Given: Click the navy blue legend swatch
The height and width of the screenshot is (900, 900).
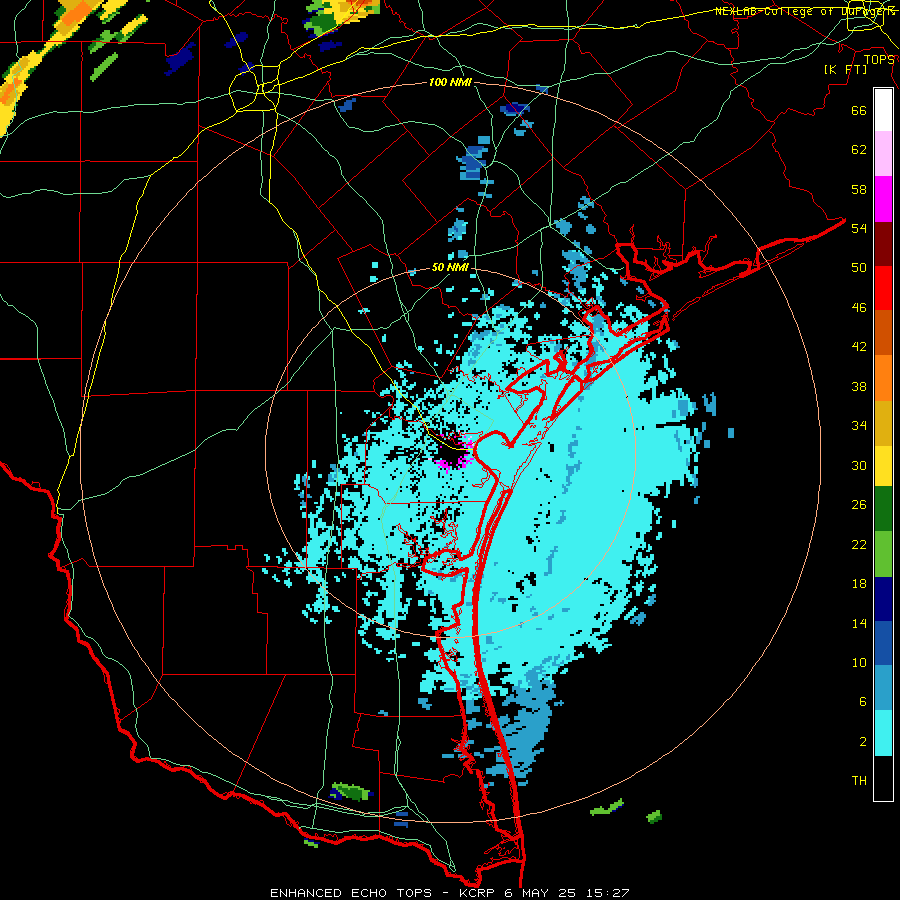Looking at the screenshot, I should 883,599.
